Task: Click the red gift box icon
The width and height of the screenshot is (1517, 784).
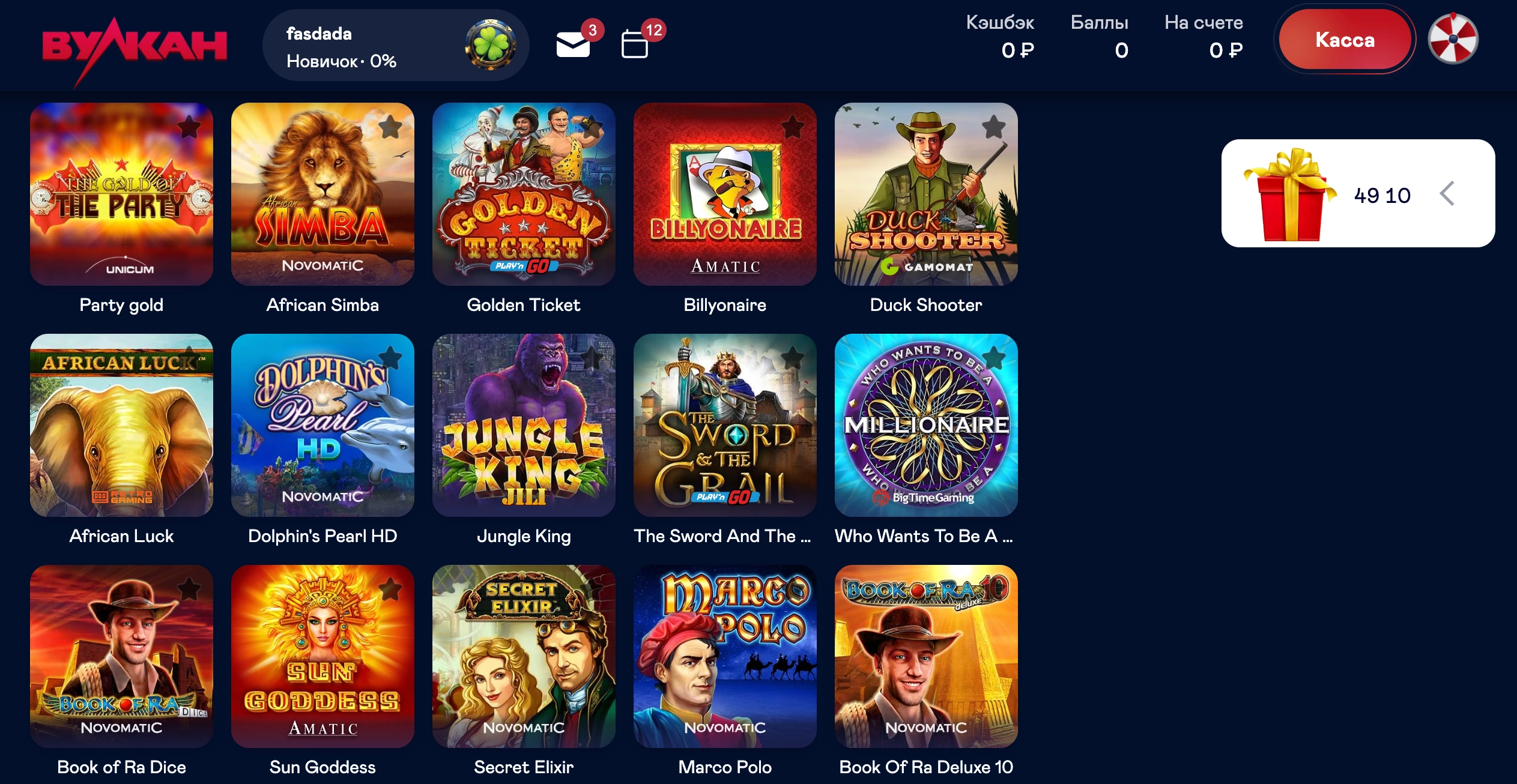Action: pyautogui.click(x=1290, y=194)
